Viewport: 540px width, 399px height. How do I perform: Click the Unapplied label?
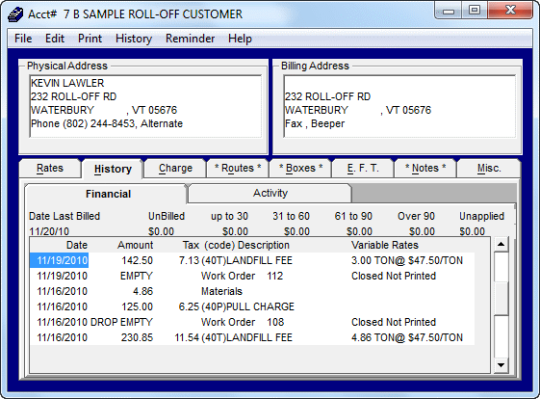[x=482, y=216]
